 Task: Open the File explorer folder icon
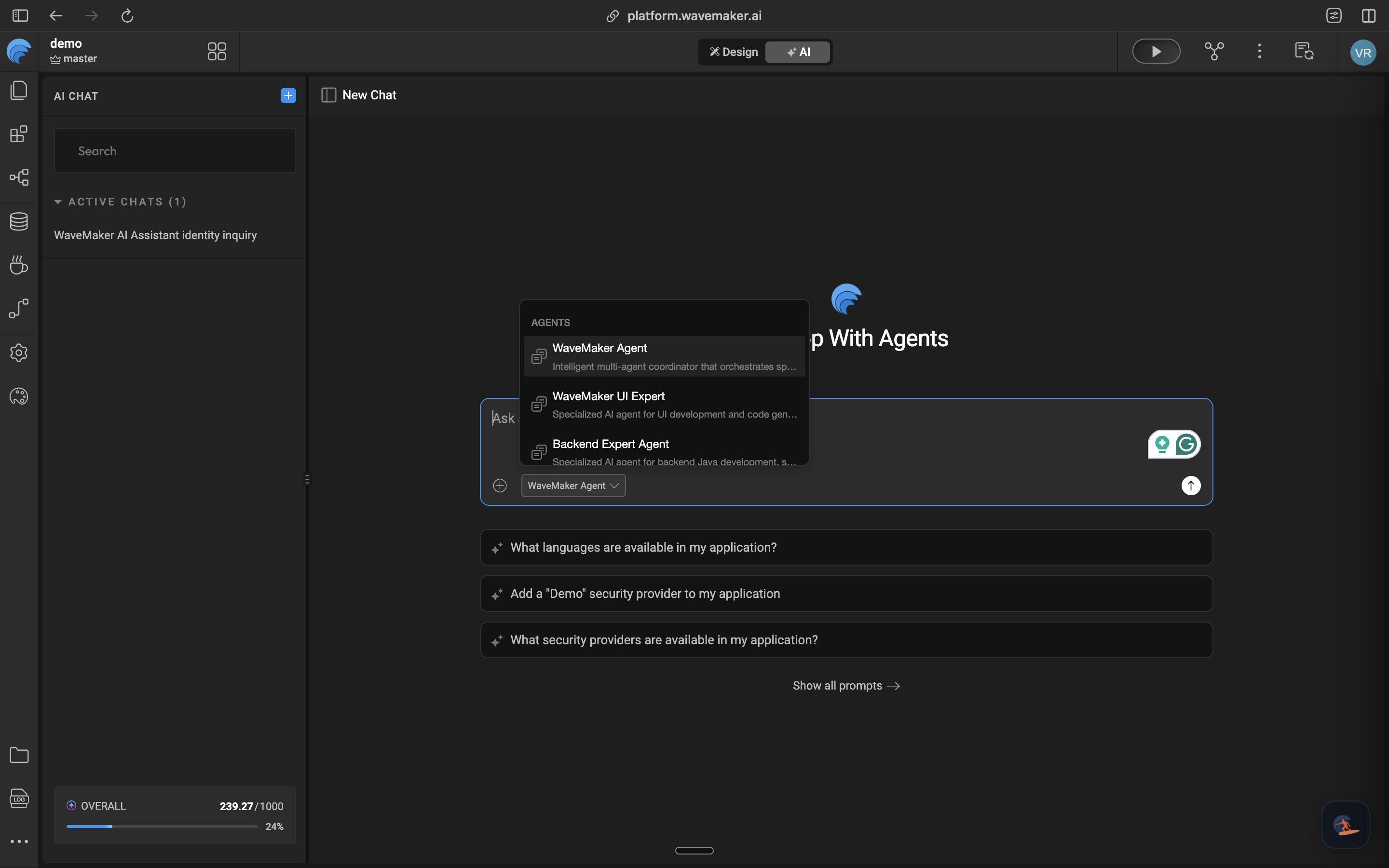pyautogui.click(x=19, y=754)
